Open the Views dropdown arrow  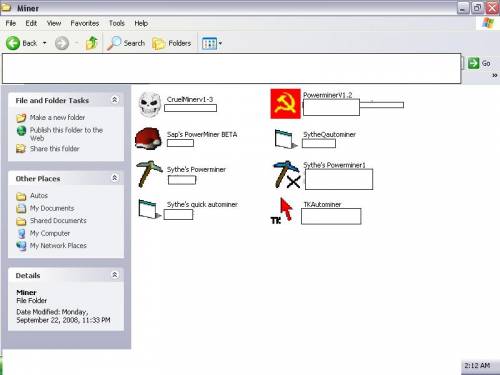pyautogui.click(x=220, y=43)
